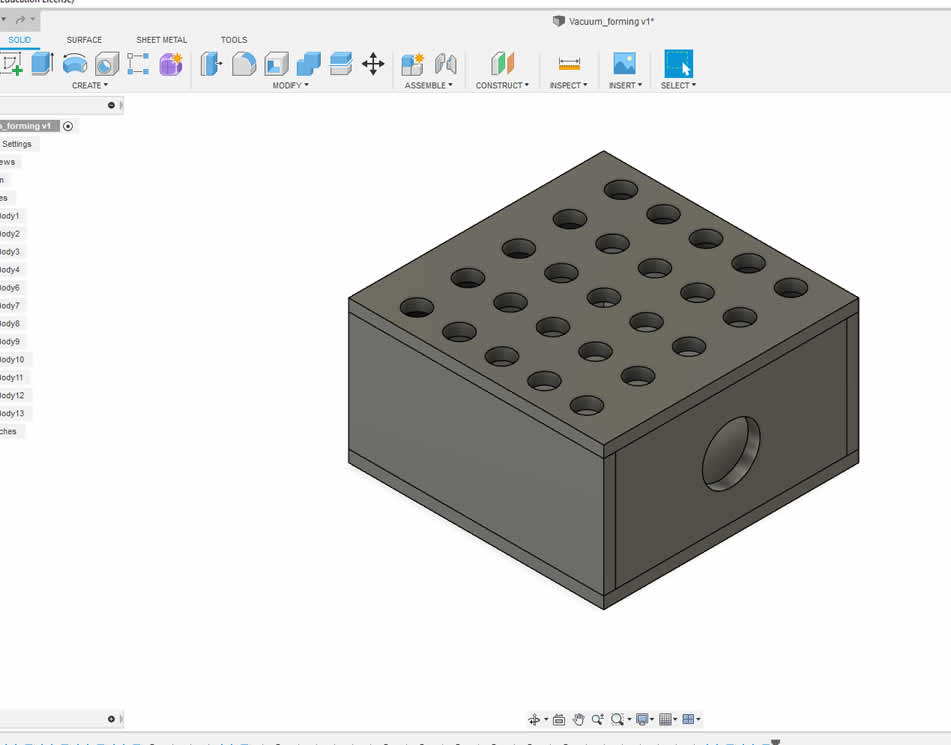
Task: Switch to the SHEET METAL tab
Action: click(x=161, y=40)
